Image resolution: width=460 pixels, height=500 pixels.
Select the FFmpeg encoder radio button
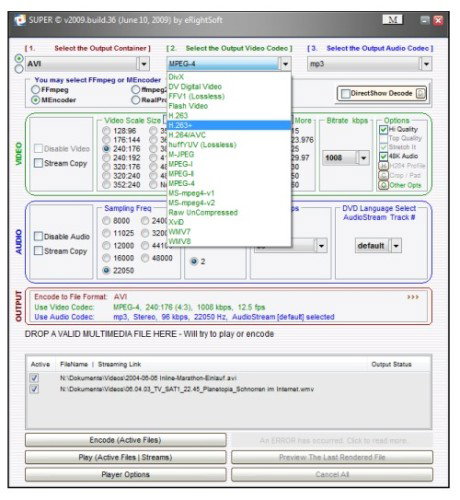coord(35,90)
